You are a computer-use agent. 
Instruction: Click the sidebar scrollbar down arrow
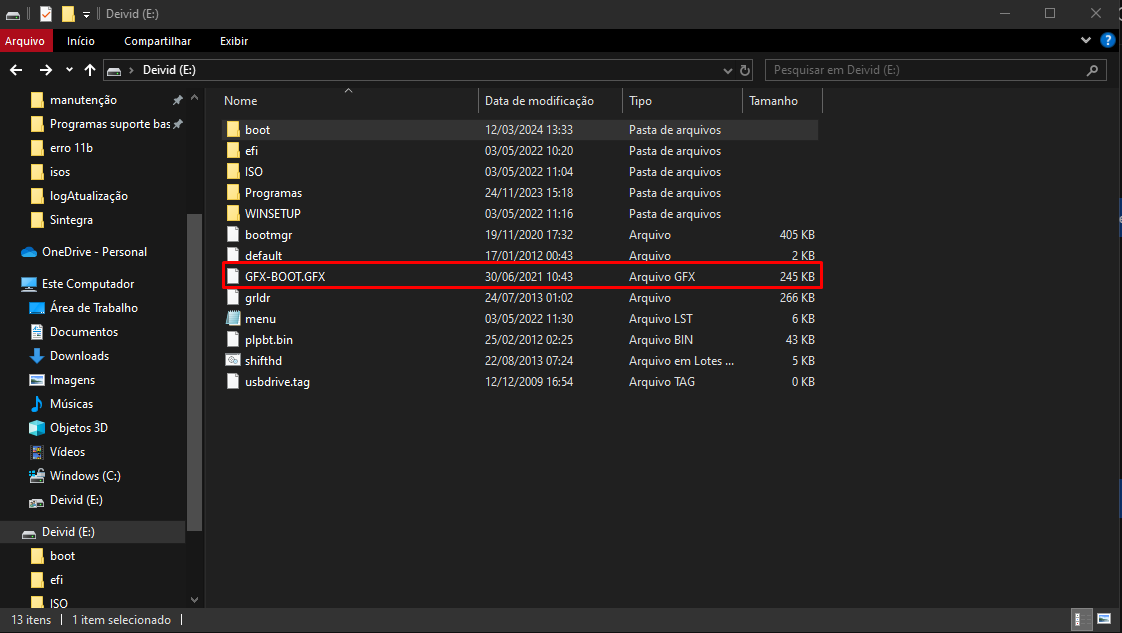[195, 600]
